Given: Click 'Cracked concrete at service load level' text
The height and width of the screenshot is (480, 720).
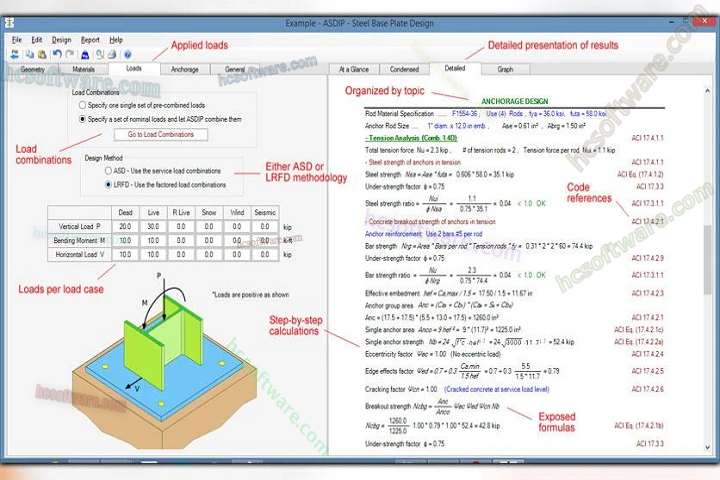Looking at the screenshot, I should pyautogui.click(x=496, y=389).
